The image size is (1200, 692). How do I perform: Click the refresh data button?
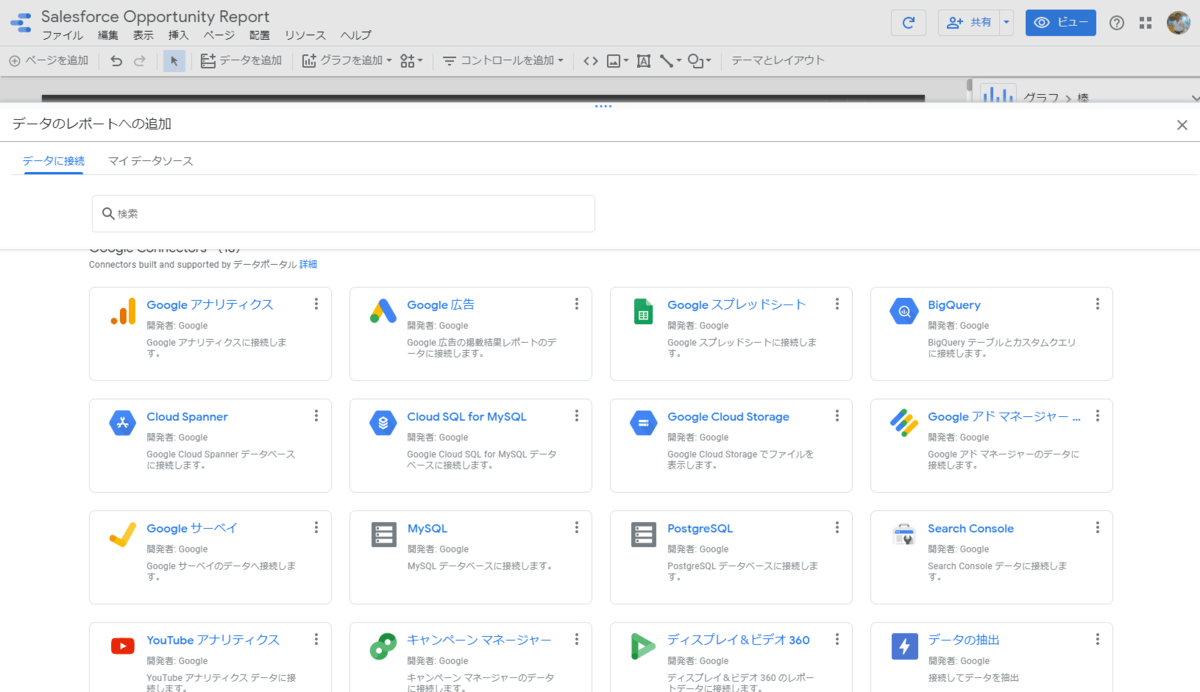tap(908, 23)
